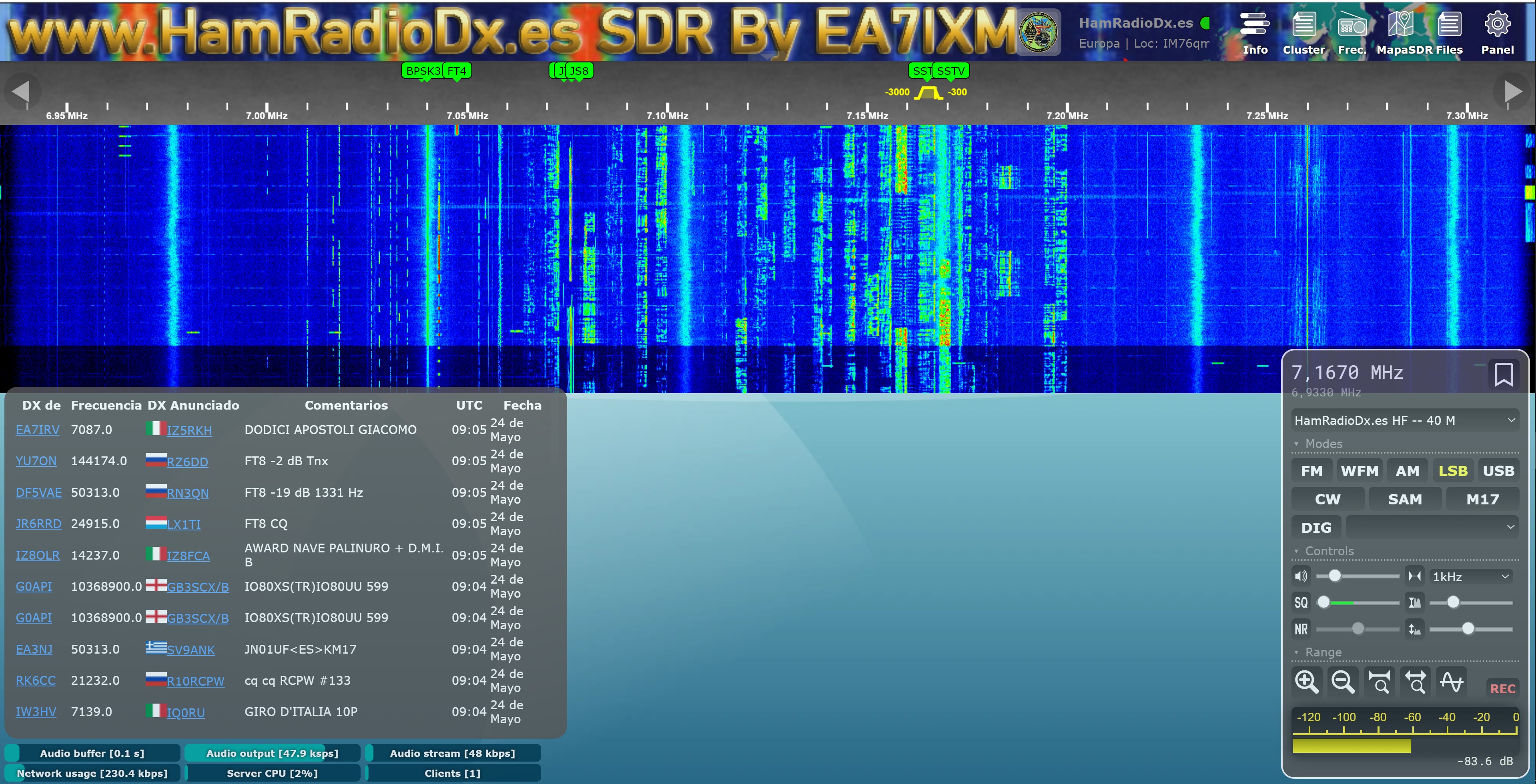Toggle the spectrum sine-wave display icon
Viewport: 1536px width, 784px height.
[1451, 682]
